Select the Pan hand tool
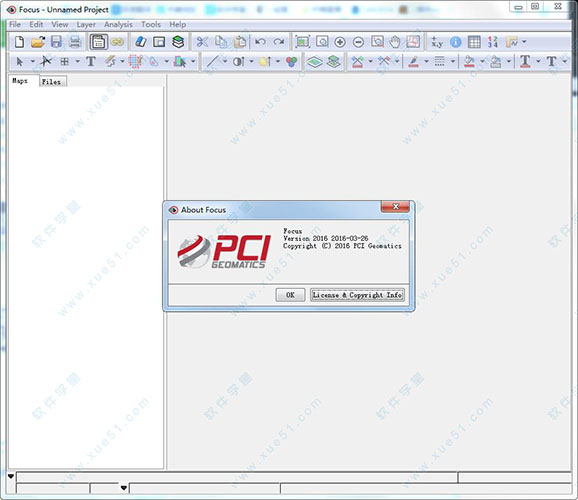This screenshot has width=578, height=500. [395, 42]
